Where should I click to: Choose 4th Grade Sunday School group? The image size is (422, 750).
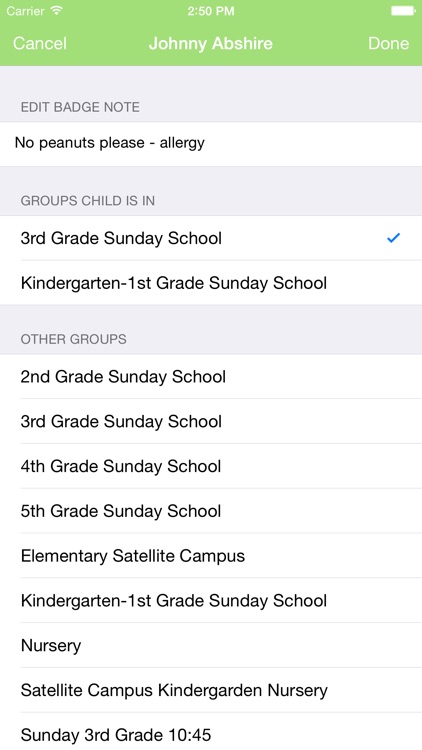[211, 466]
